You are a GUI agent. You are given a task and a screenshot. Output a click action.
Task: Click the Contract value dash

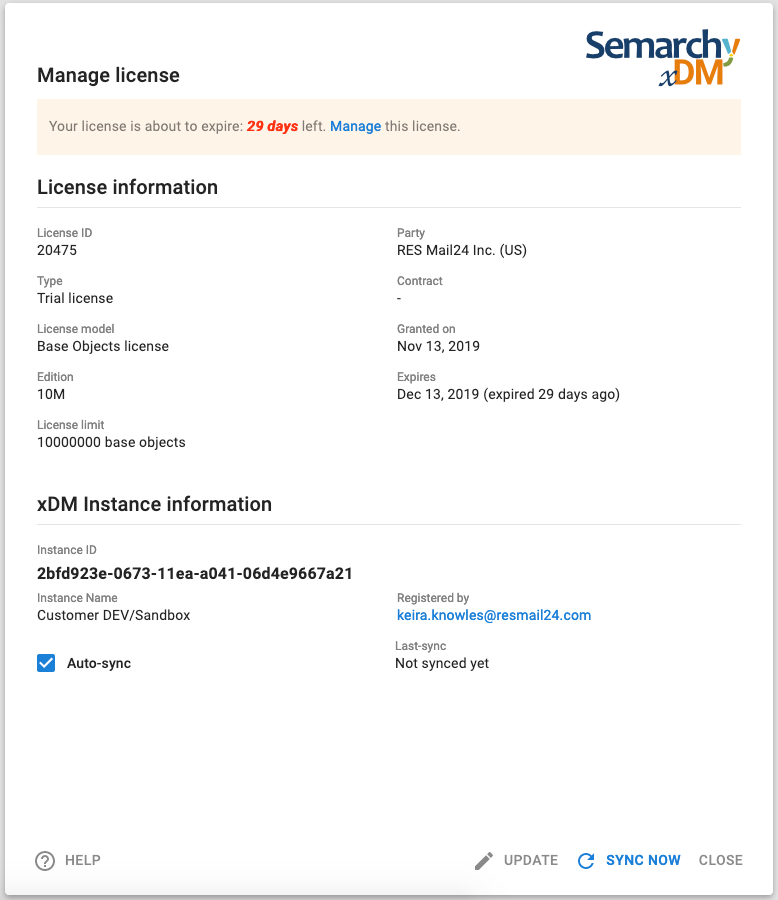(399, 298)
